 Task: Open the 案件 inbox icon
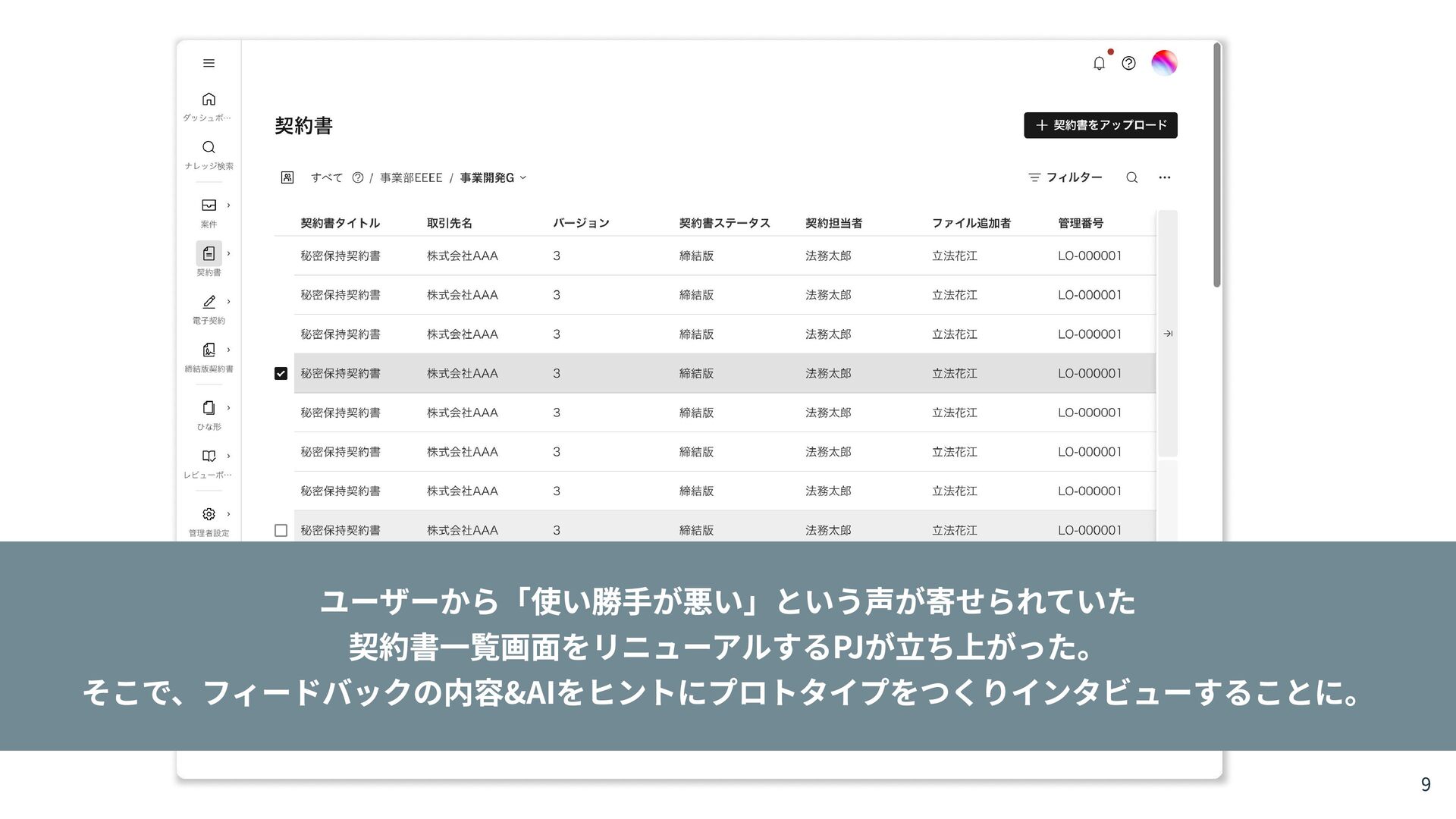[x=209, y=206]
